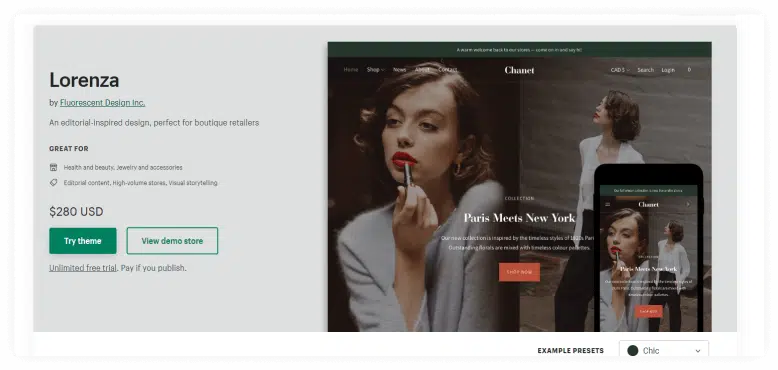Follow the Unlimited free trial link

click(x=83, y=268)
